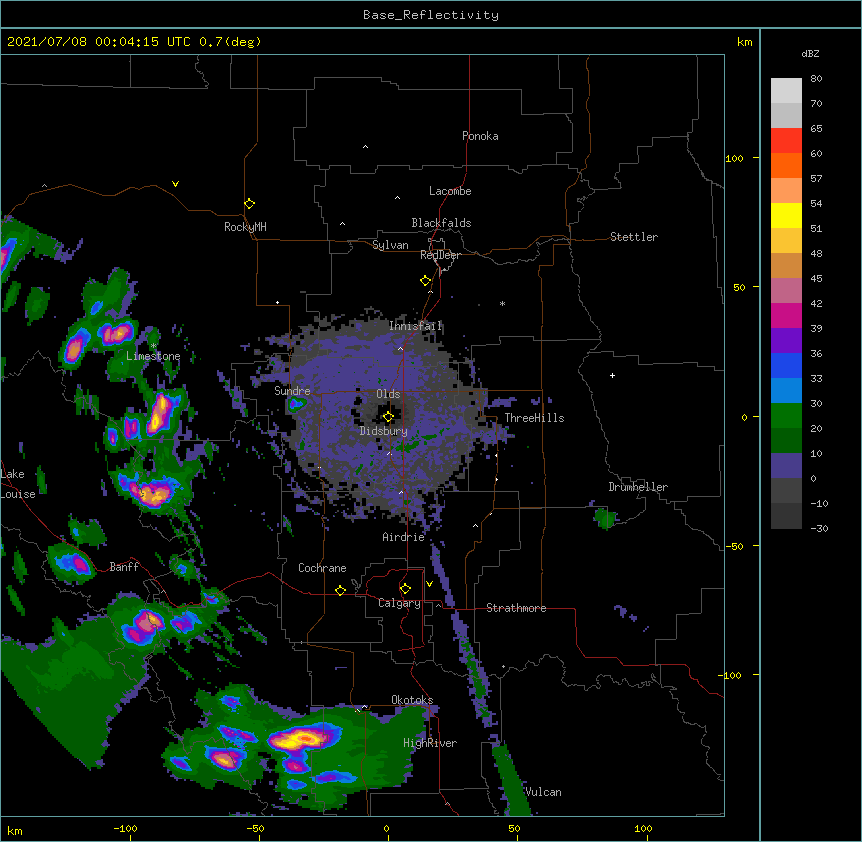Select the Blackfalds label
862x842 pixels.
pos(441,223)
